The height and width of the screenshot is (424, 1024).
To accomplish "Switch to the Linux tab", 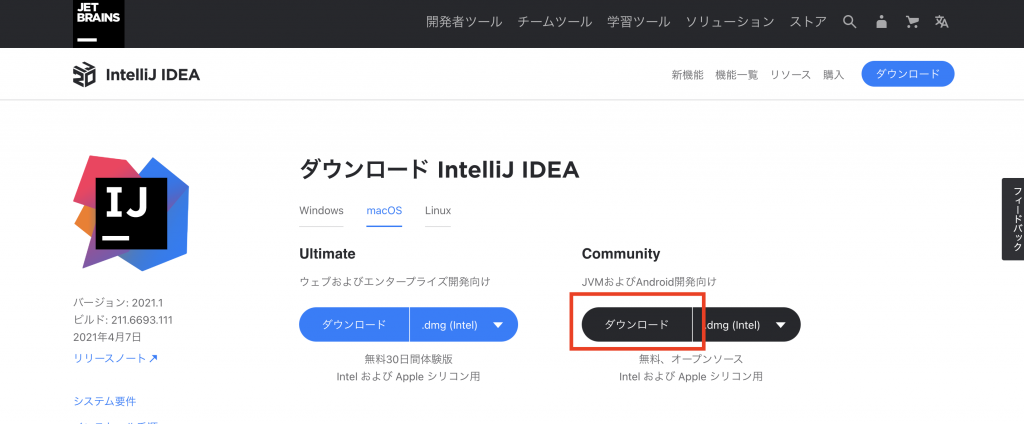I will click(438, 211).
